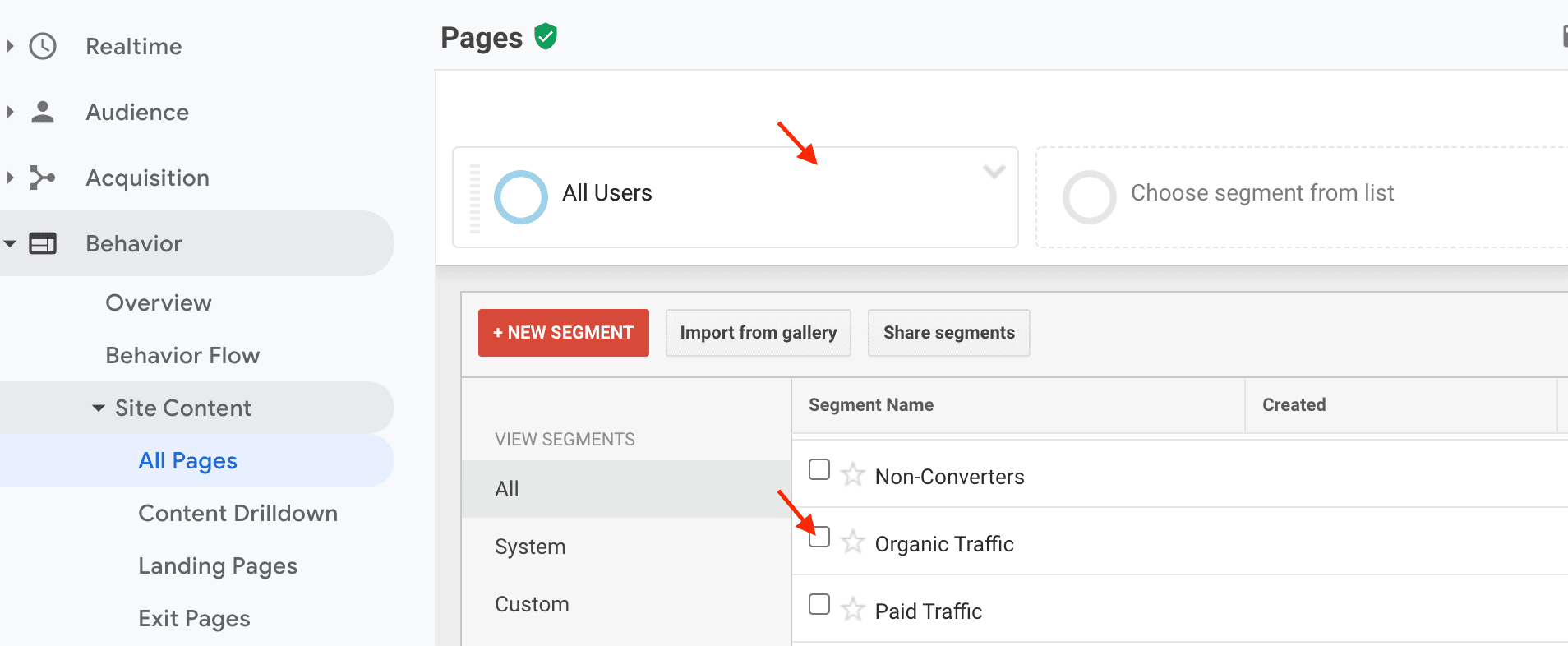Click the Acquisition branching icon
The image size is (1568, 646).
click(43, 178)
